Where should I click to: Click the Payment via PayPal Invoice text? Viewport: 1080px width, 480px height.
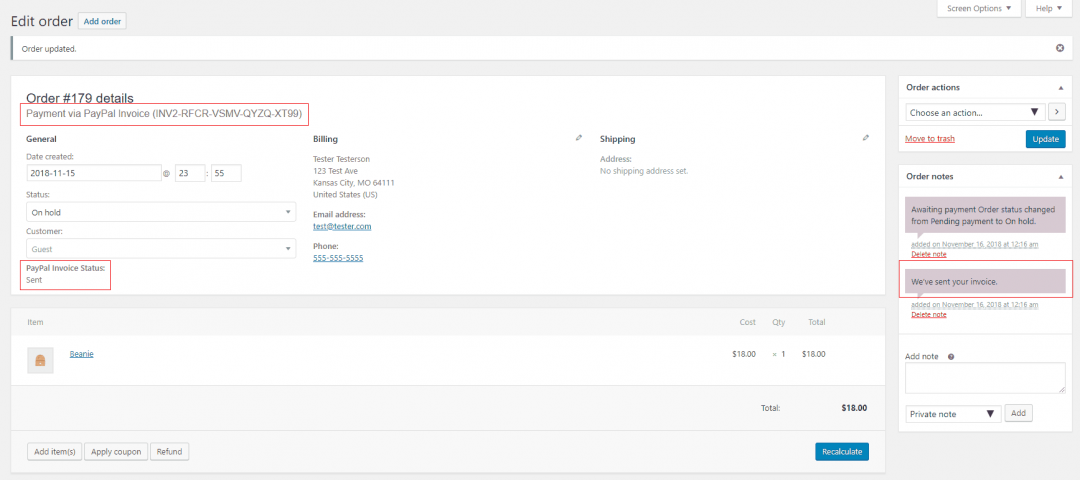tap(164, 114)
